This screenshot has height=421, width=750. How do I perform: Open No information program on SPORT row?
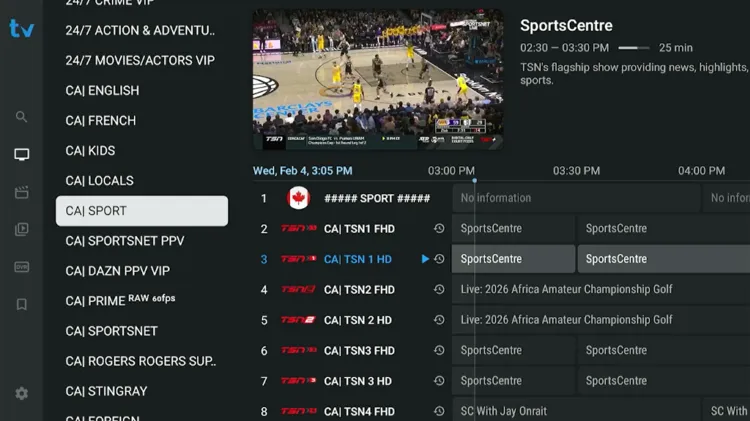[x=576, y=198]
